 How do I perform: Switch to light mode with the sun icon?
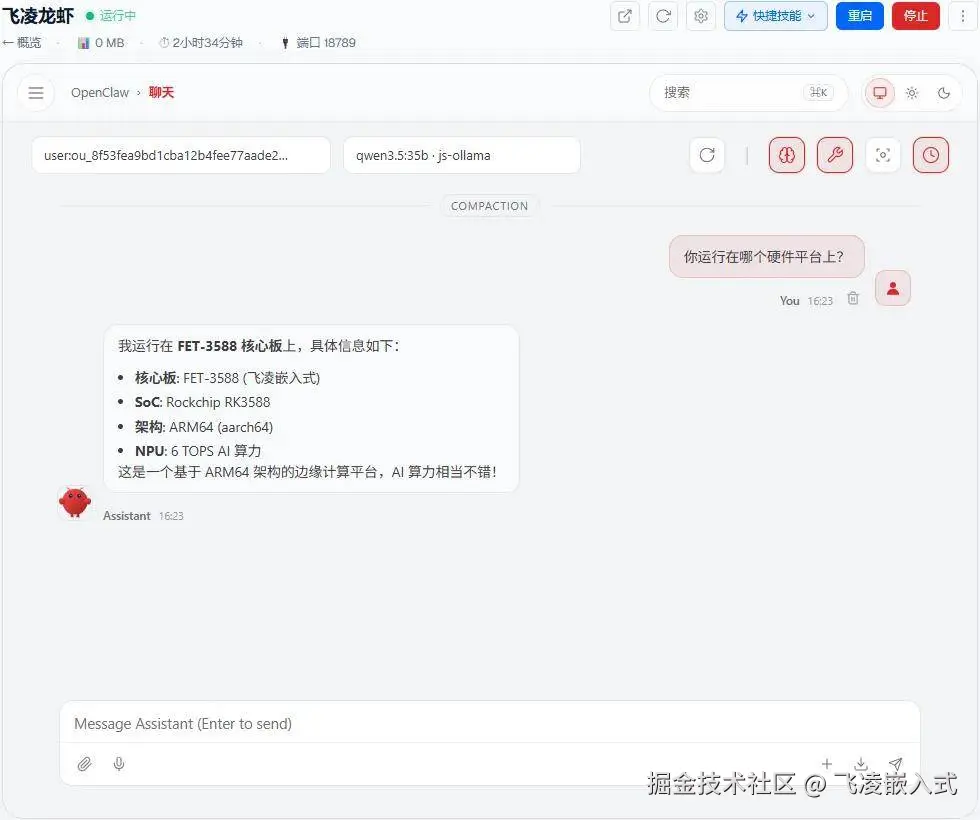[912, 92]
